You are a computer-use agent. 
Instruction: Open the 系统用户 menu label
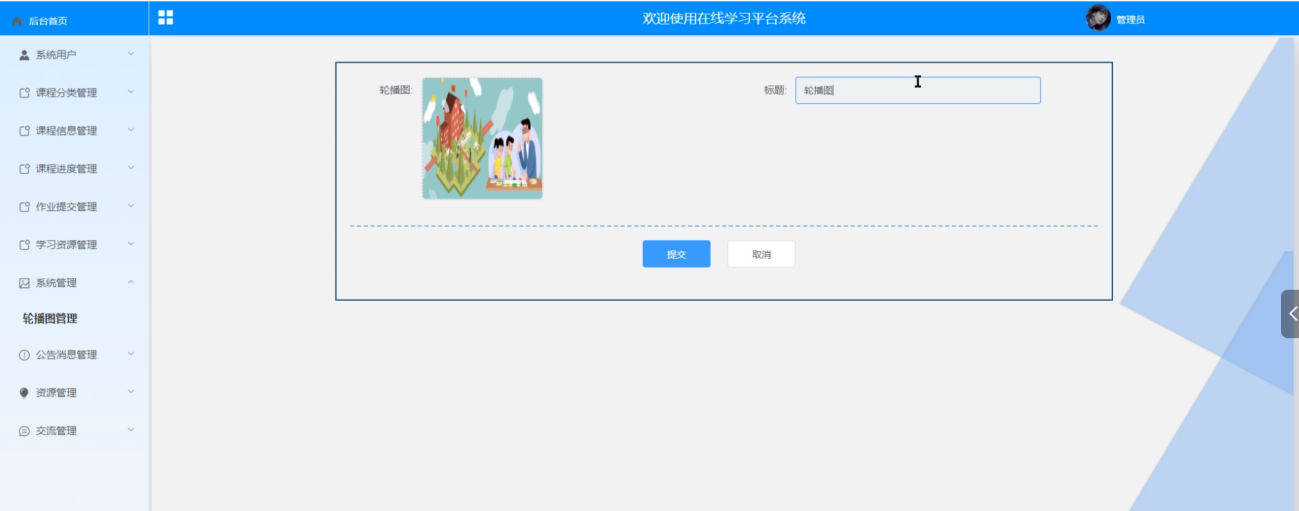pyautogui.click(x=56, y=55)
